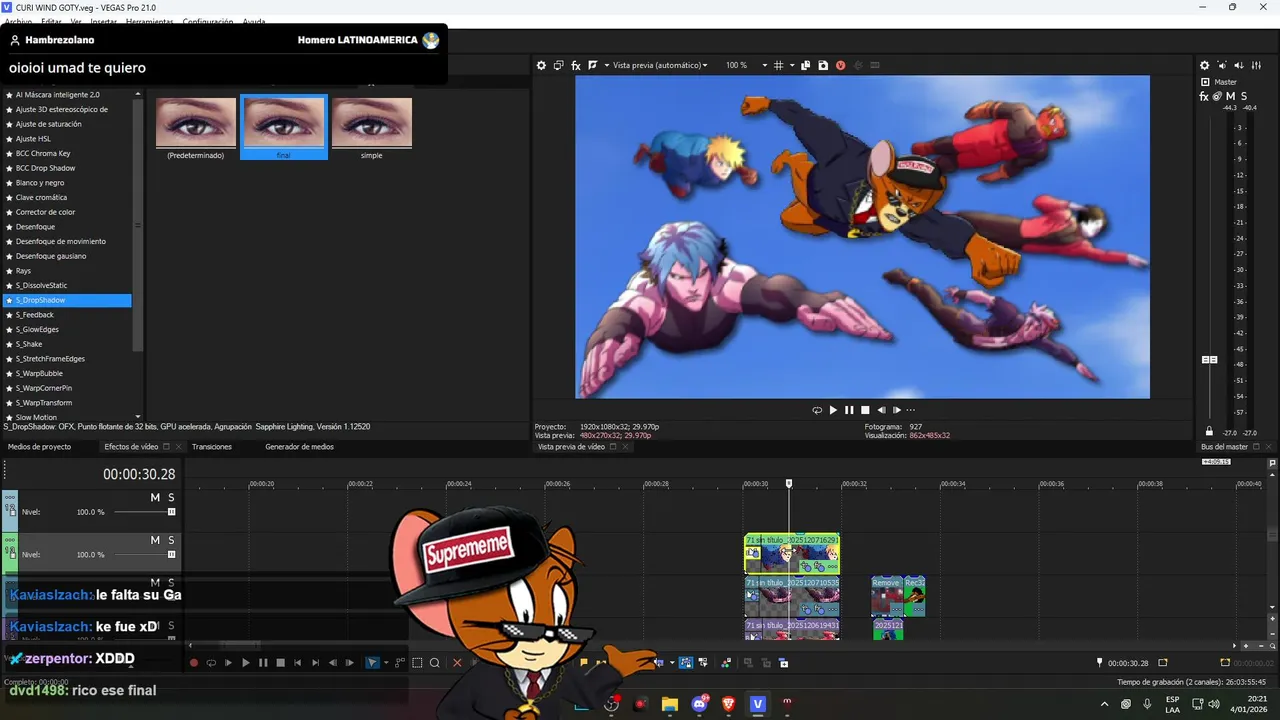Screen dimensions: 1280x720
Task: Open Discord from the Windows taskbar
Action: click(700, 704)
